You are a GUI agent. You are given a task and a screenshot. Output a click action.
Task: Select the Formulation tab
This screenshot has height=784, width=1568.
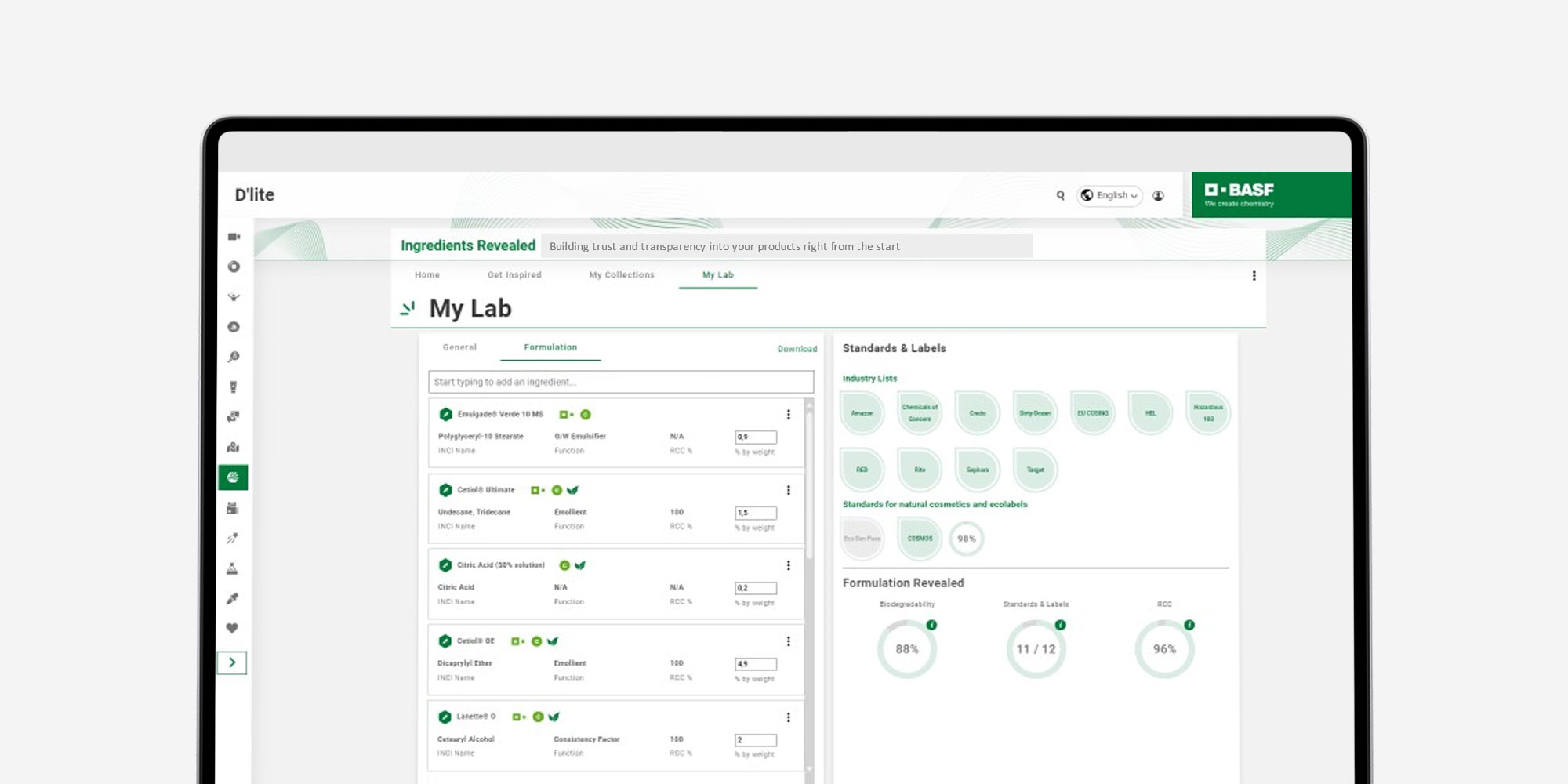(550, 347)
